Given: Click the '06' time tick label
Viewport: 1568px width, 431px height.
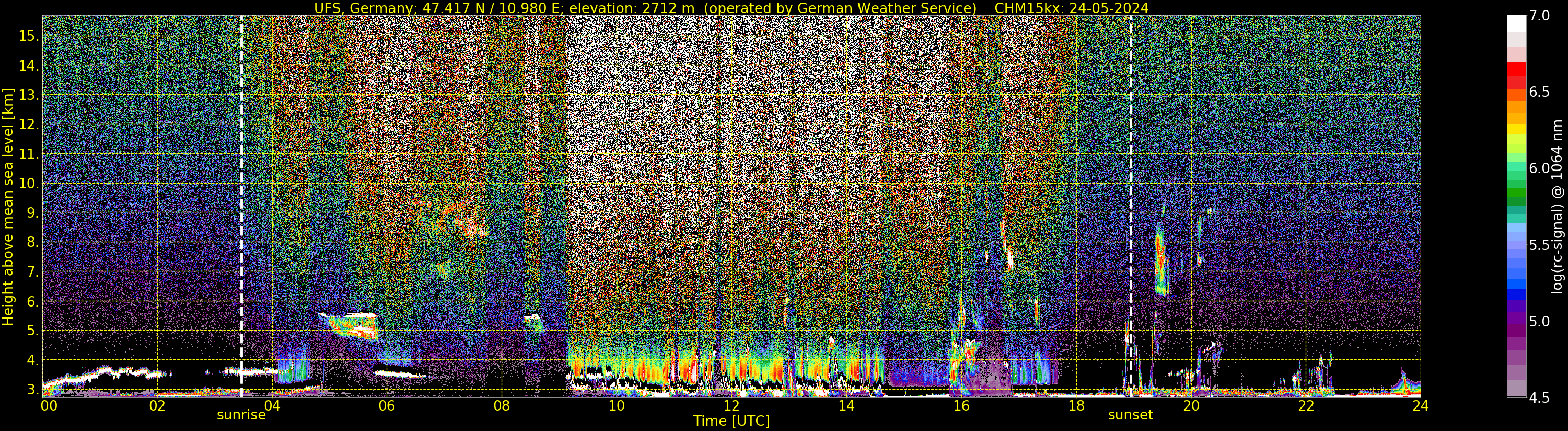Looking at the screenshot, I should tap(387, 405).
